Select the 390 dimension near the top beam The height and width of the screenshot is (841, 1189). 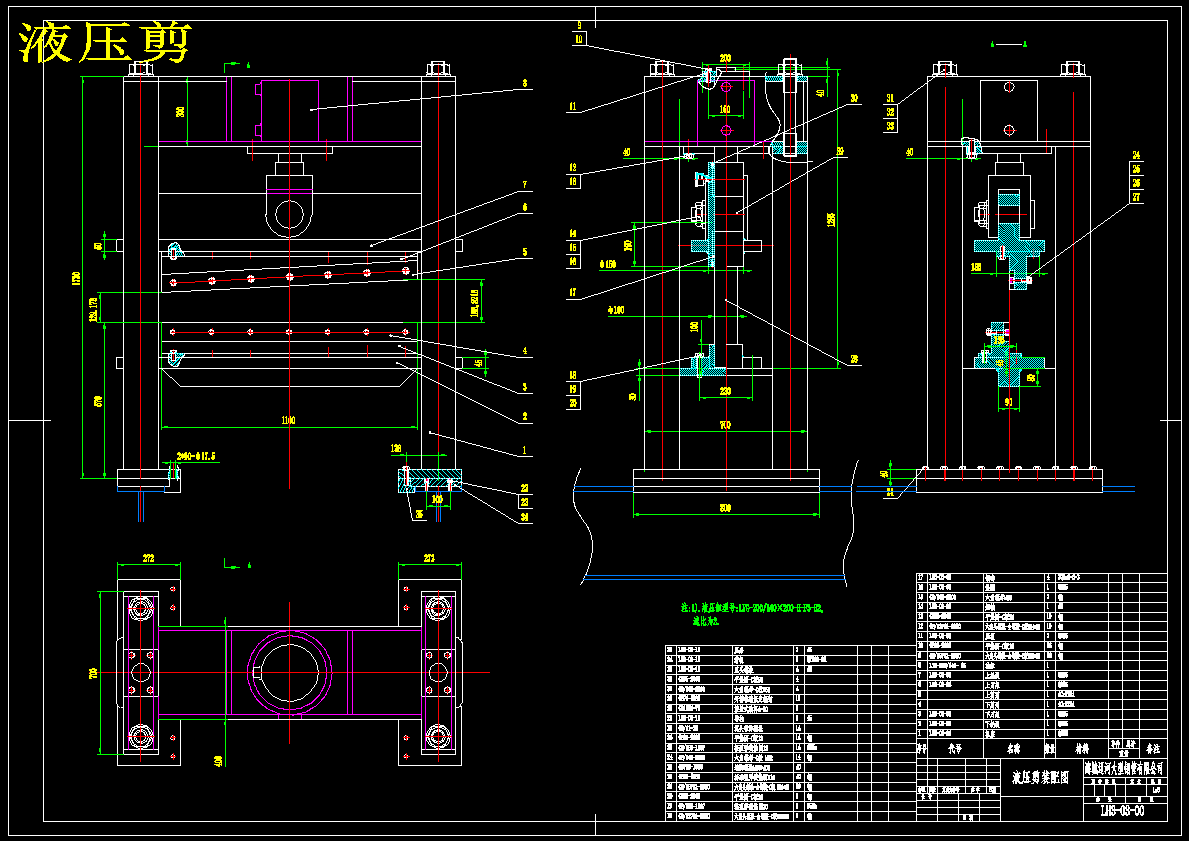tap(180, 111)
